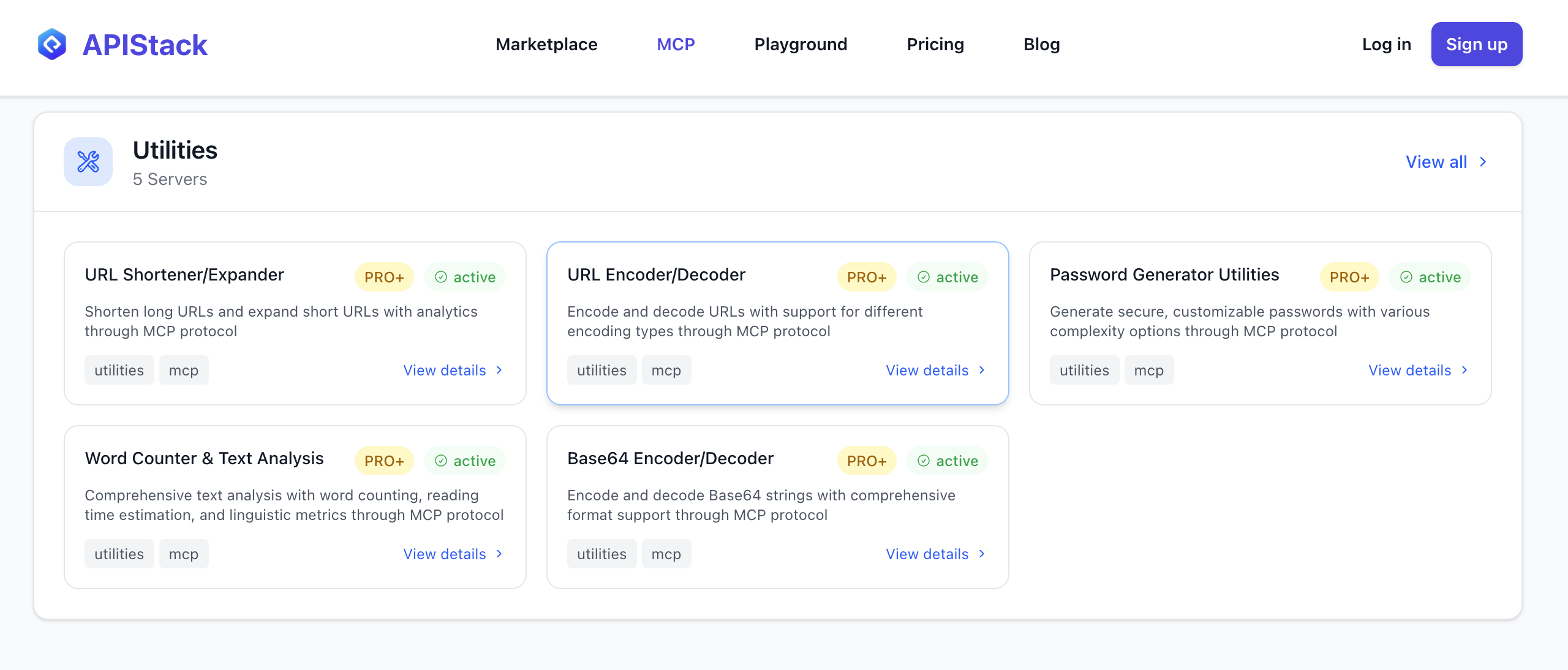Click the crossed-tools Utilities category icon
This screenshot has height=670, width=1568.
click(x=88, y=162)
